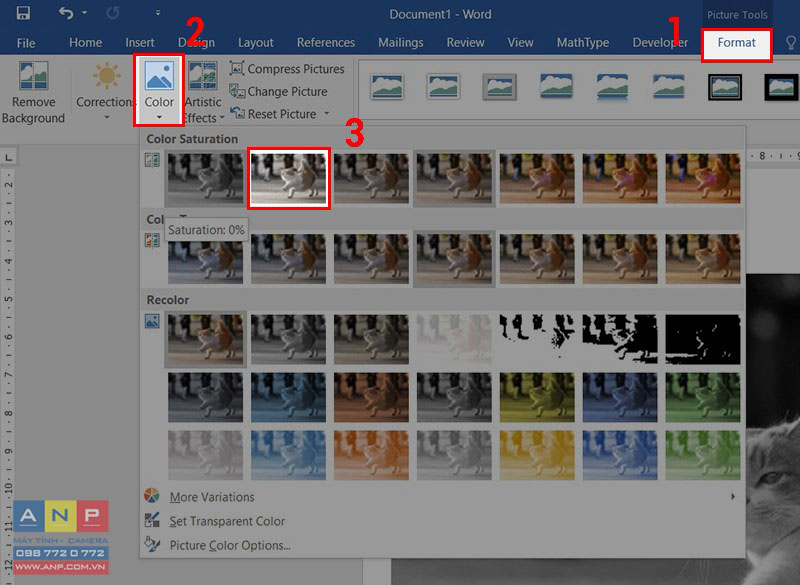Apply the light green recolor swatch
Screen dimensions: 800x585
[703, 455]
